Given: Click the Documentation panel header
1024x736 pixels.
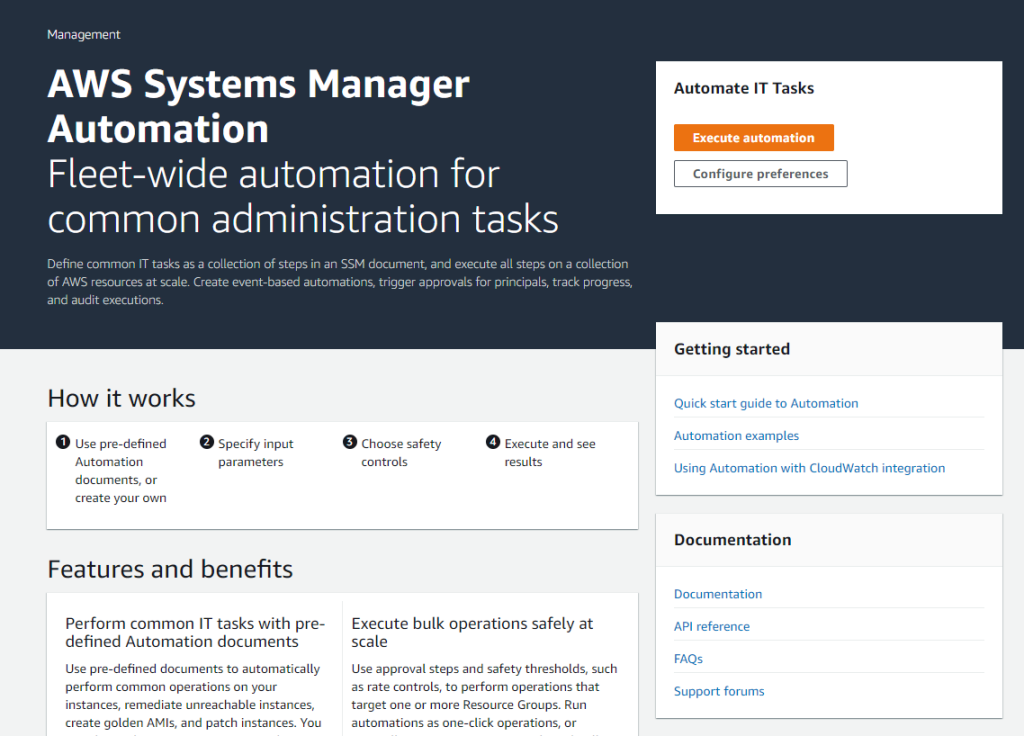Looking at the screenshot, I should tap(733, 539).
